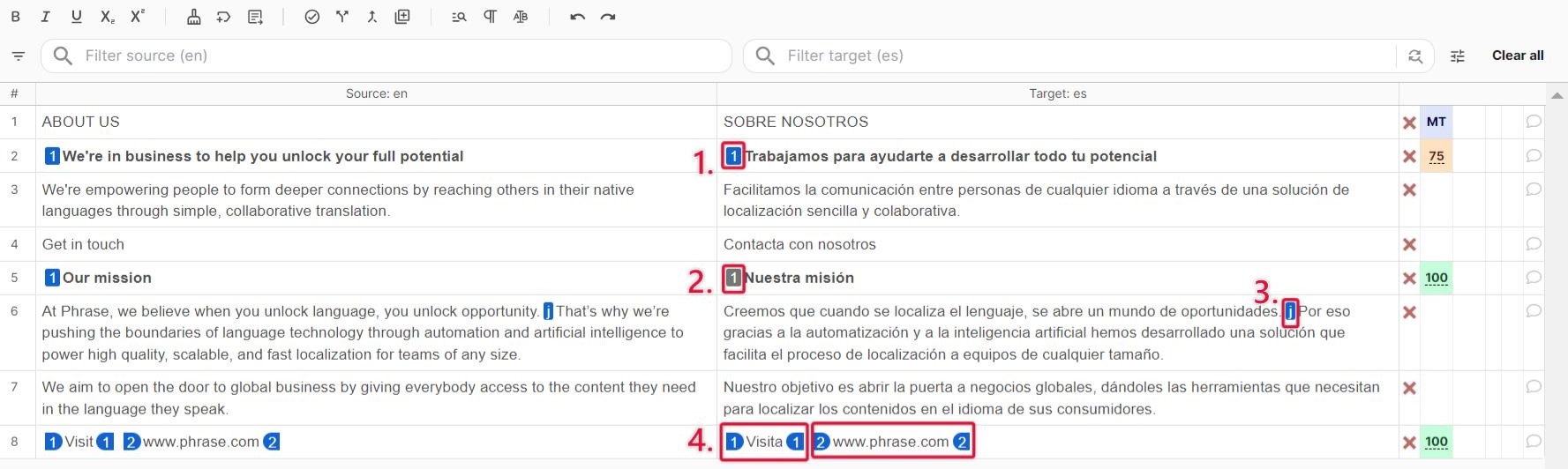1568x469 pixels.
Task: Click magnifier icon in target filter
Action: tap(765, 56)
